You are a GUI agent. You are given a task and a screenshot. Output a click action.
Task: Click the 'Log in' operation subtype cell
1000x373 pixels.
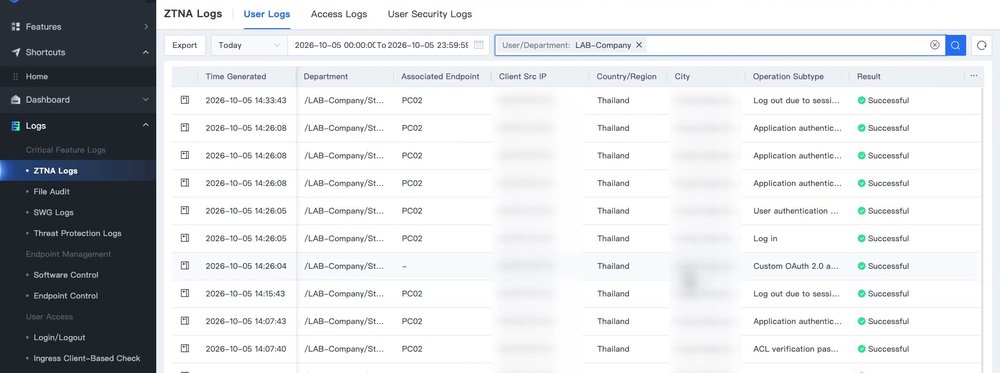765,238
